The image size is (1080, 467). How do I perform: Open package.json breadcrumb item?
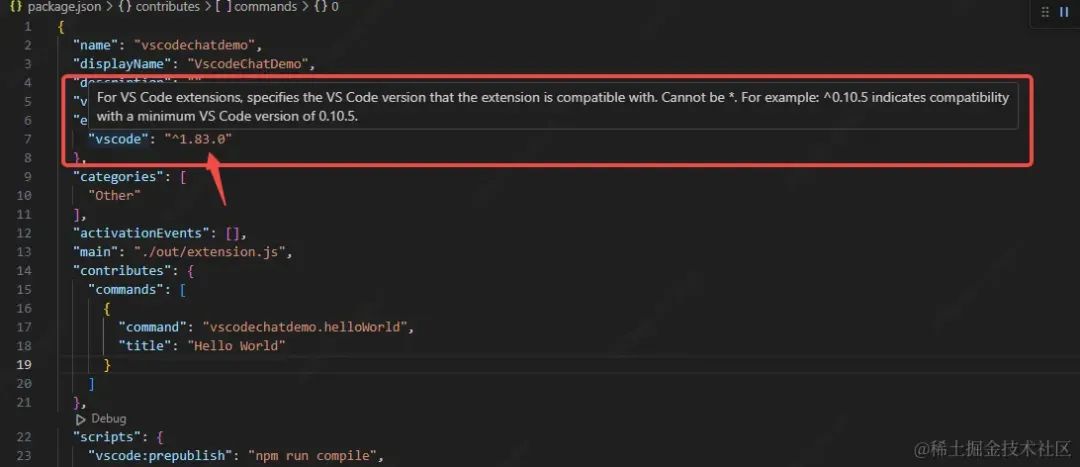click(x=65, y=8)
